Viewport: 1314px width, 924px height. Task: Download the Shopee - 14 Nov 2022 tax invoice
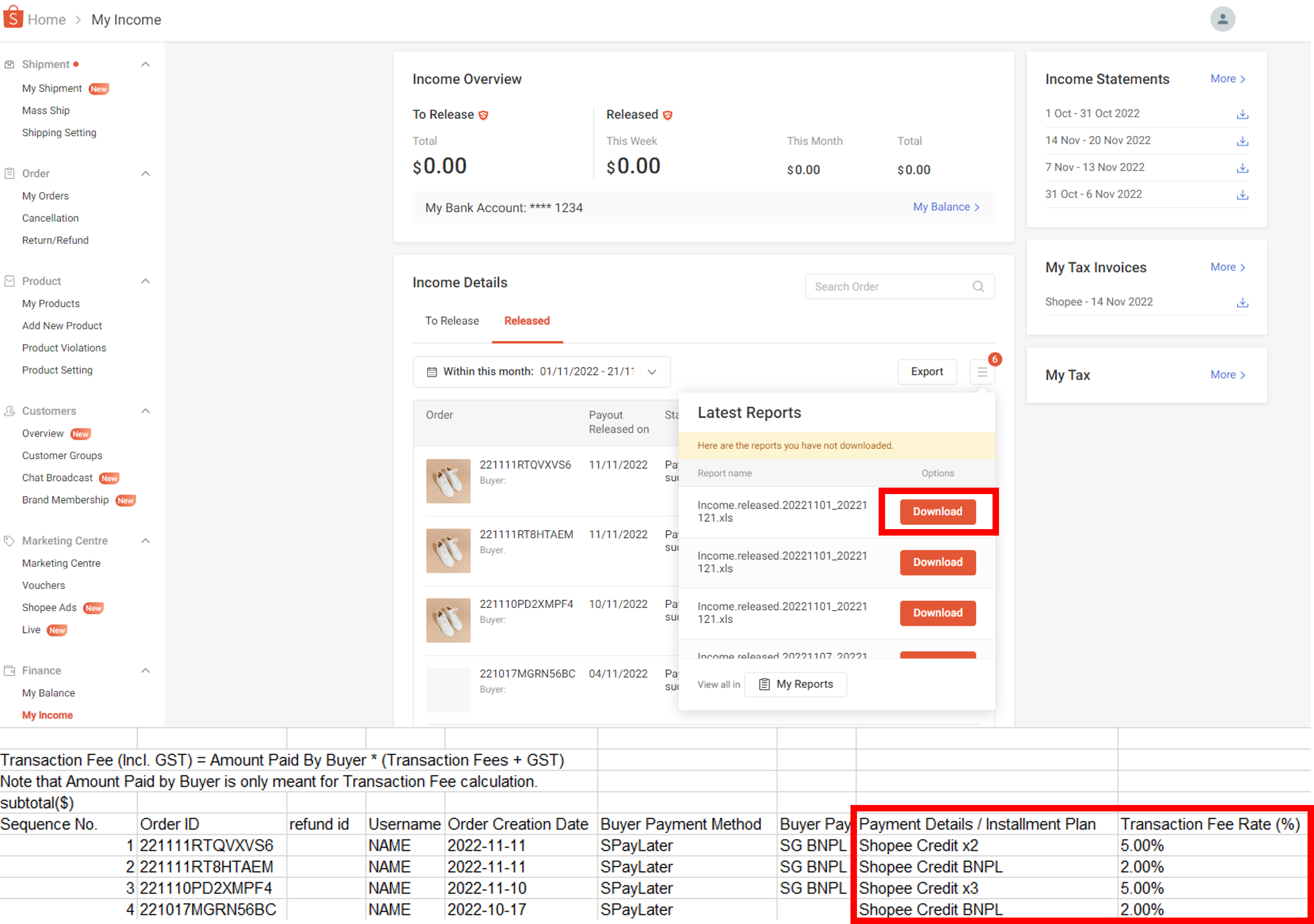pyautogui.click(x=1242, y=302)
